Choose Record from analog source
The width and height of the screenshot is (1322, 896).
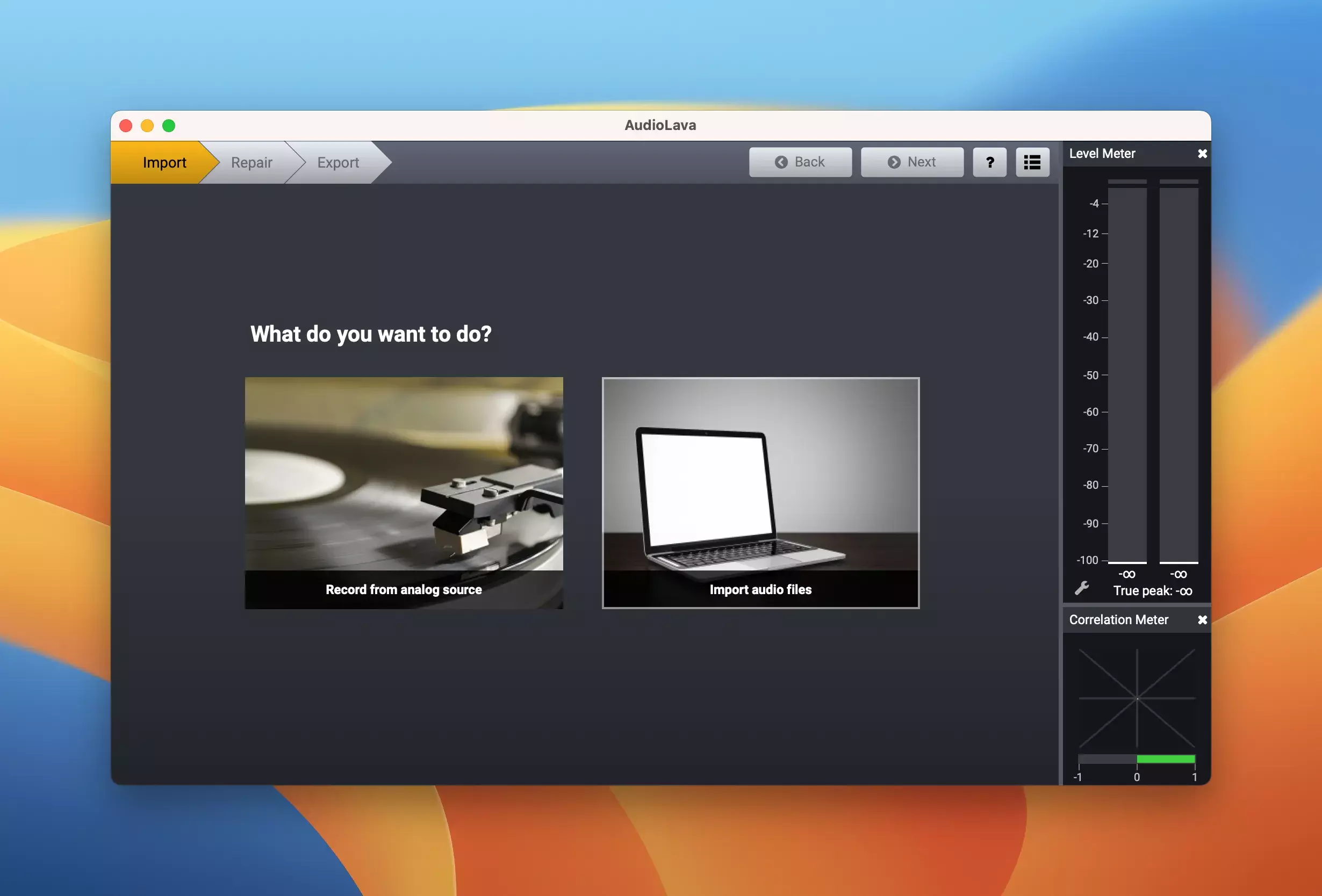(404, 493)
